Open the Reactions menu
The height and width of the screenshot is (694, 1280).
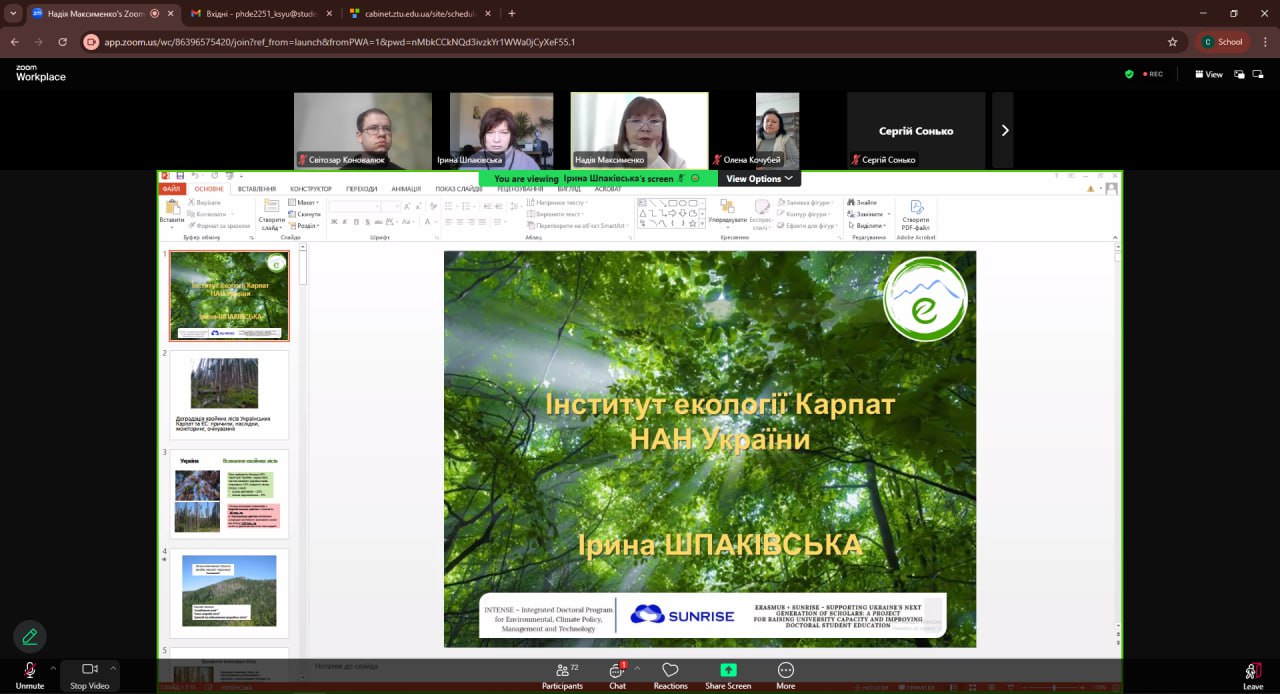click(x=670, y=675)
